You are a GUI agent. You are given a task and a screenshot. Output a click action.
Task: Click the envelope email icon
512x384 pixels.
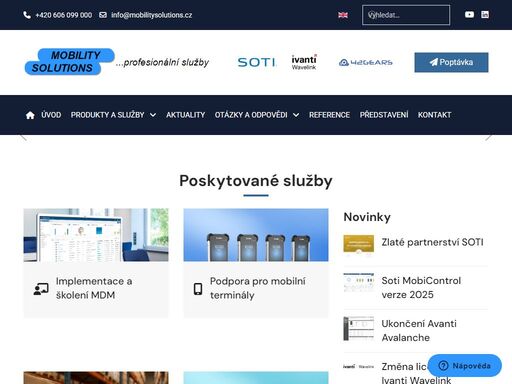(103, 15)
